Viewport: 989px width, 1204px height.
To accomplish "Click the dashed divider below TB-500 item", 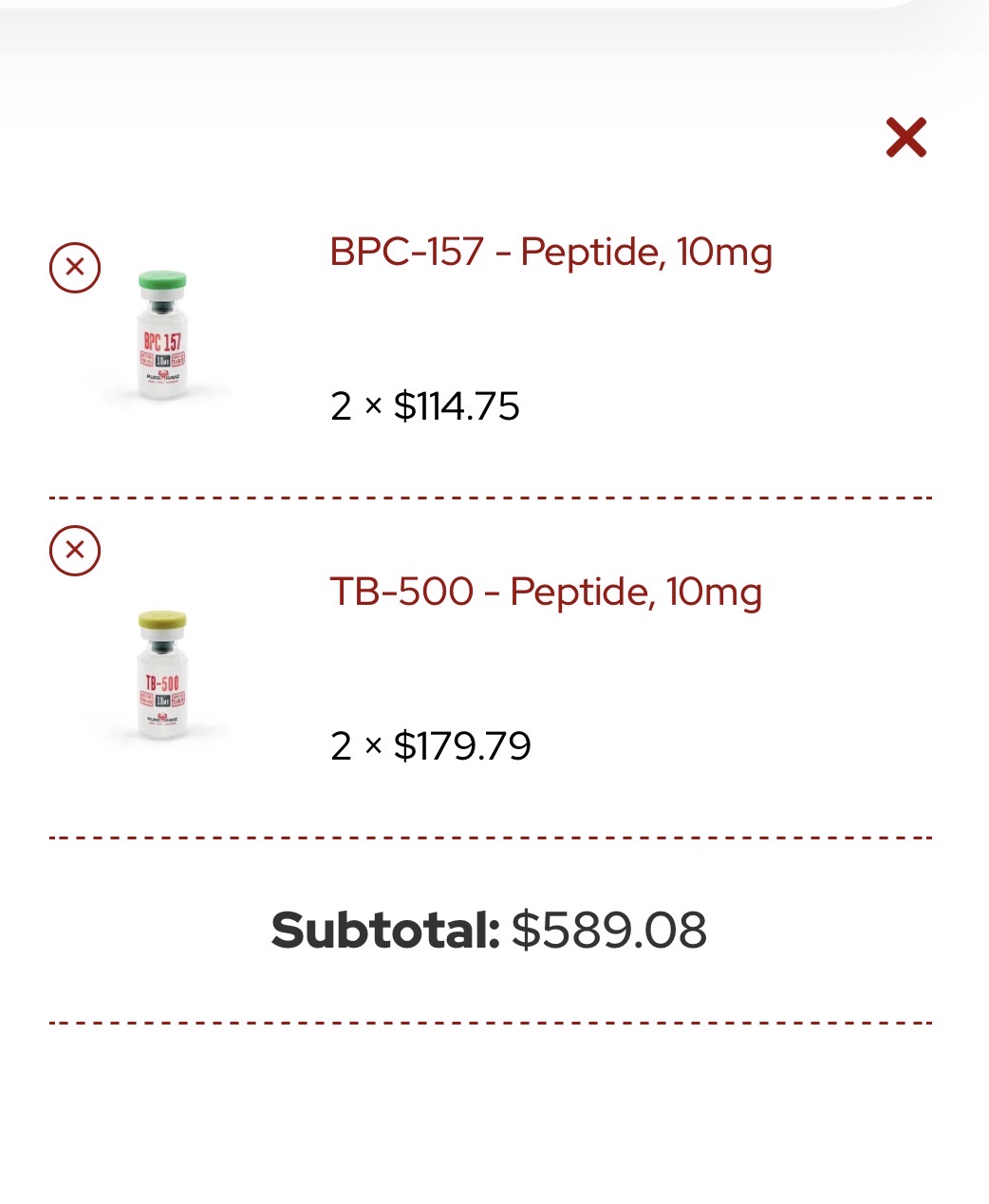I will pos(491,838).
